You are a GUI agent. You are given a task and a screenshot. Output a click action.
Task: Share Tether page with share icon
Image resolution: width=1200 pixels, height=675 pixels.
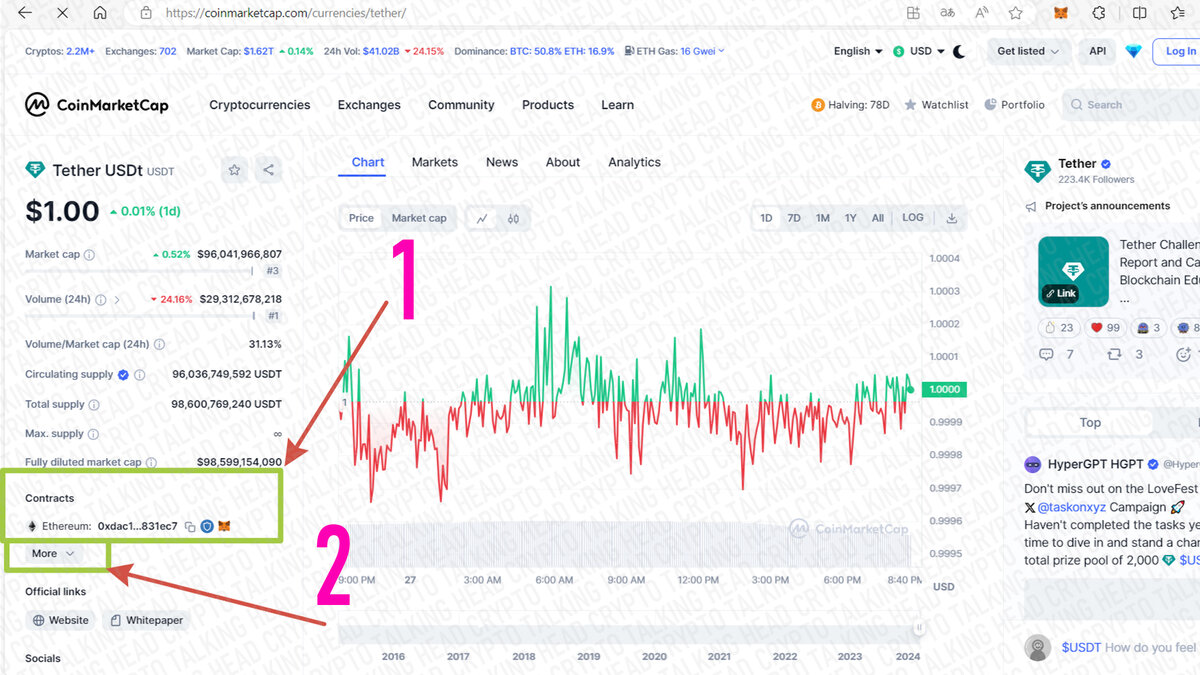tap(268, 170)
